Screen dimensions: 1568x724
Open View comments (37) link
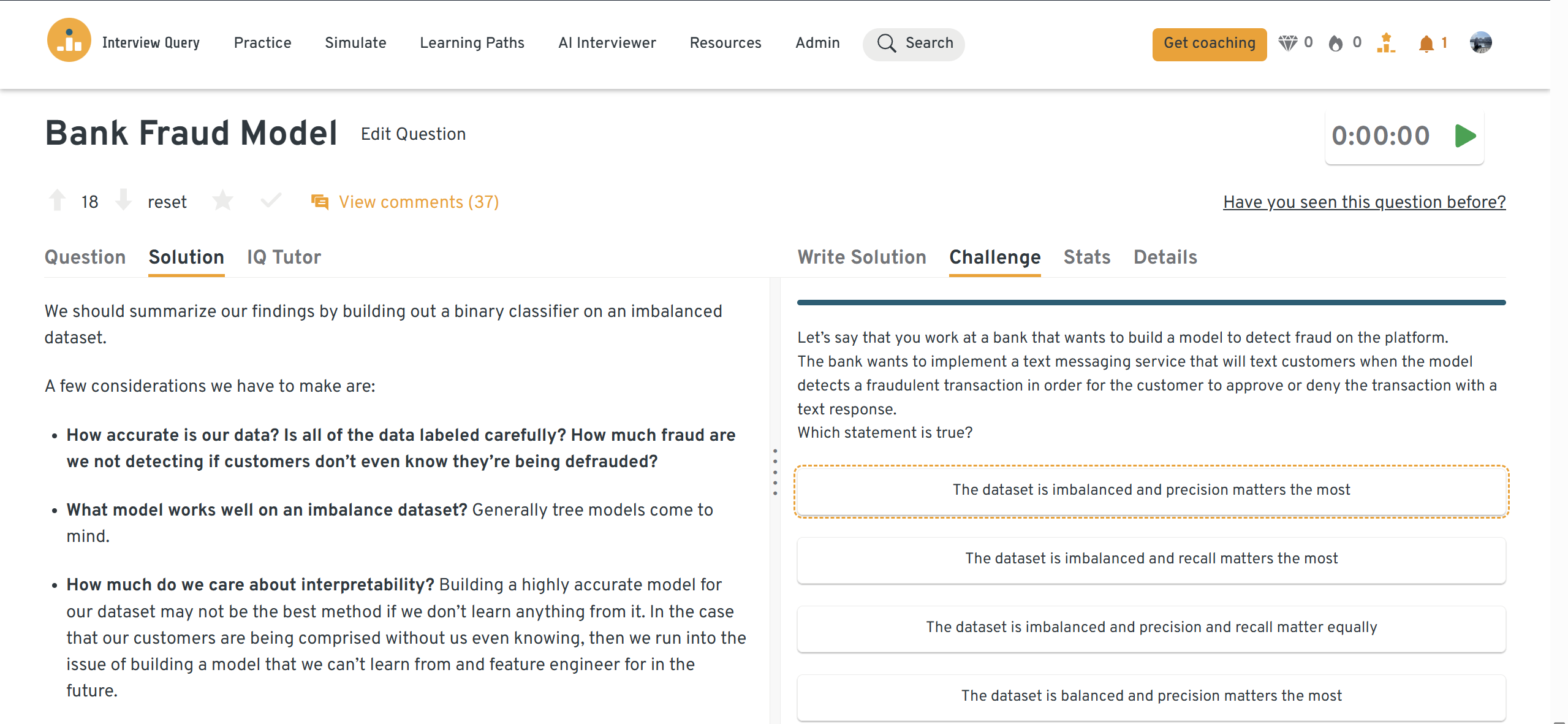[419, 202]
